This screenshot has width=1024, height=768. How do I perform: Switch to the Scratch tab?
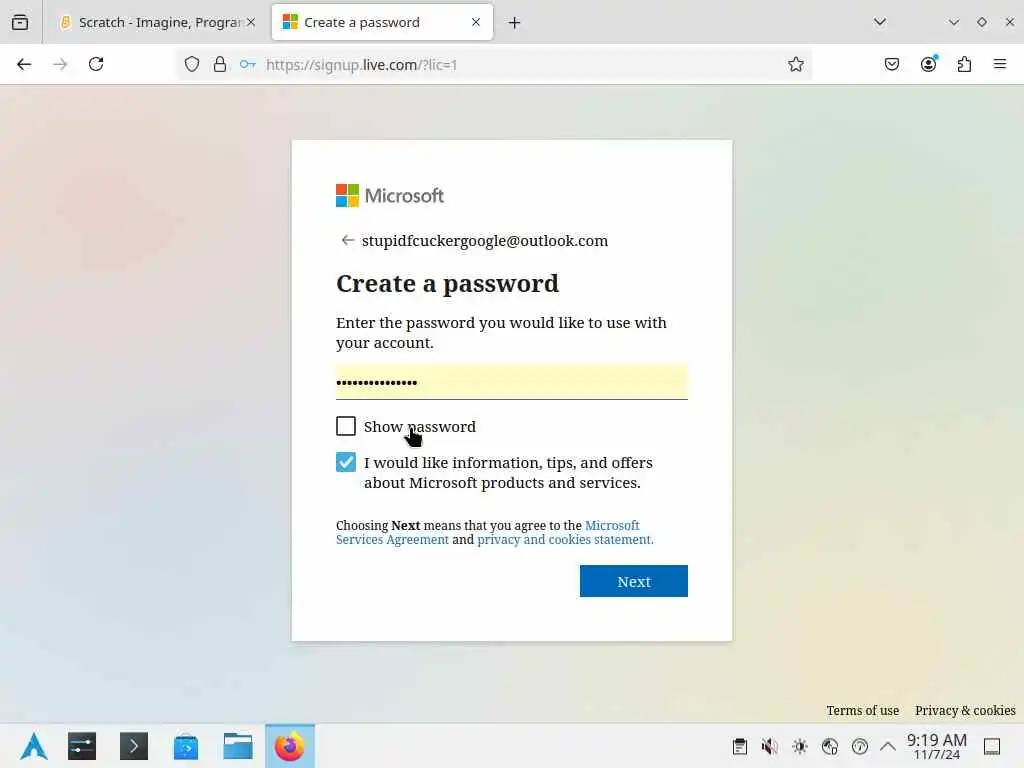(x=157, y=22)
